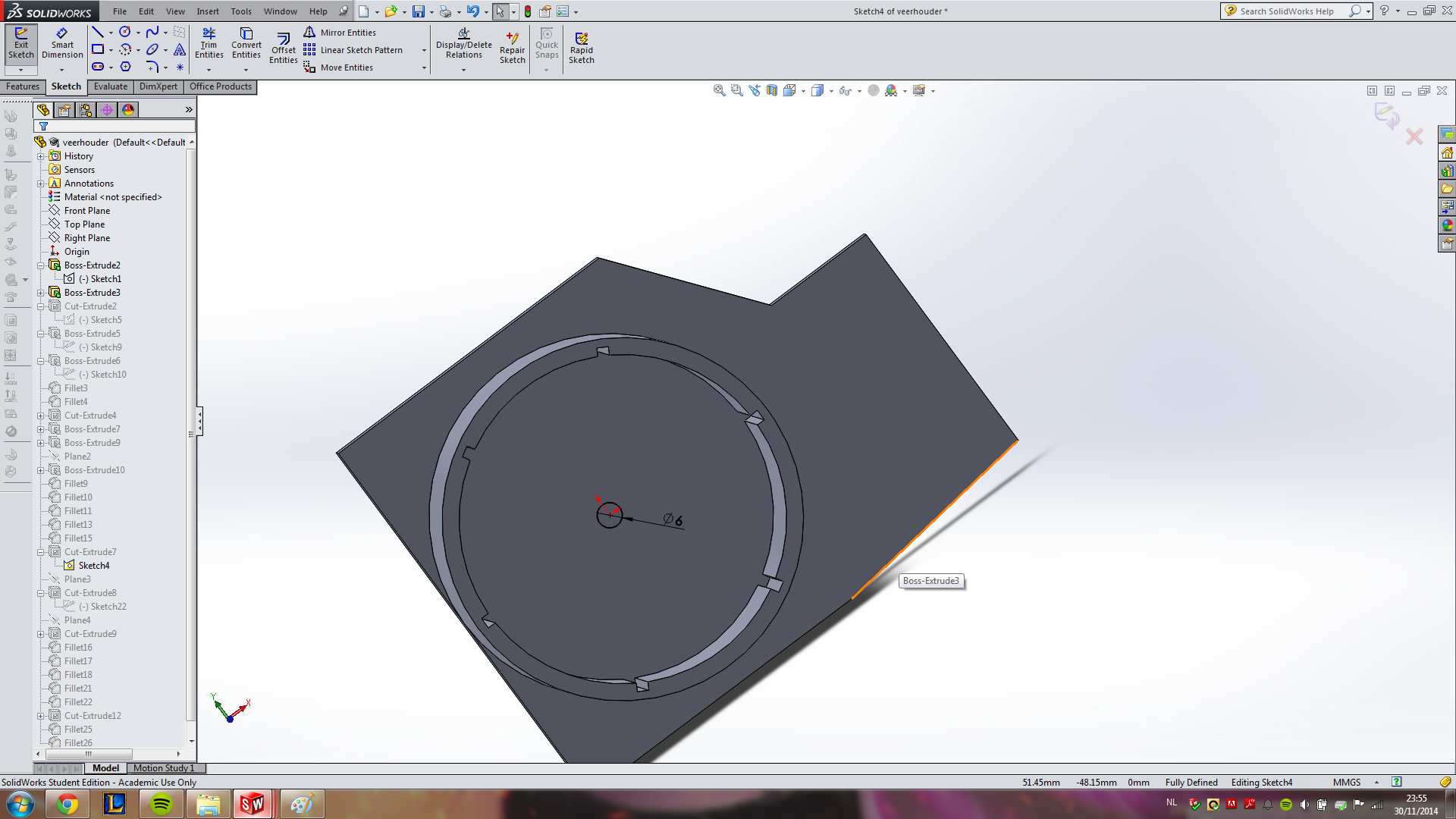Collapse the Boss-Extrude2 tree node
The image size is (1456, 819).
41,265
